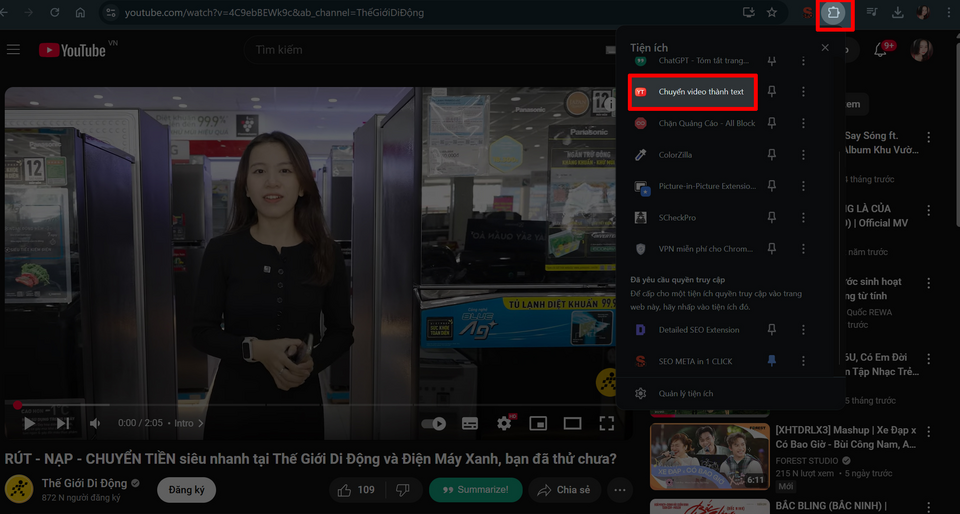Go to the browser home page

[80, 12]
